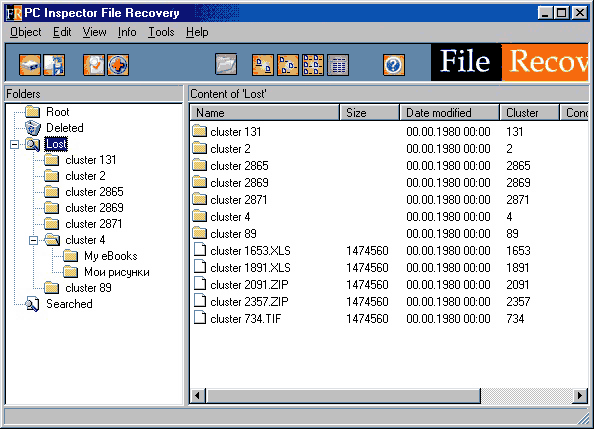
Task: Switch to large icons view
Action: pyautogui.click(x=263, y=65)
